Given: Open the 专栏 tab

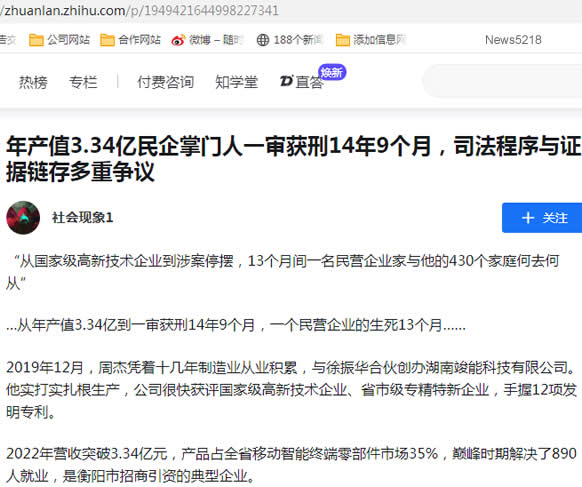Looking at the screenshot, I should (83, 82).
